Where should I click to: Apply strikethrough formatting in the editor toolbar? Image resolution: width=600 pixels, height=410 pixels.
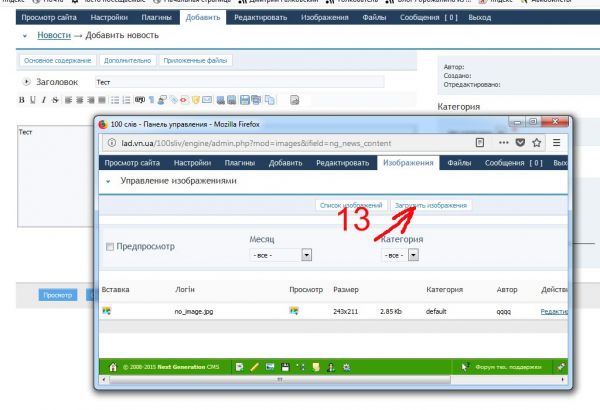click(55, 100)
